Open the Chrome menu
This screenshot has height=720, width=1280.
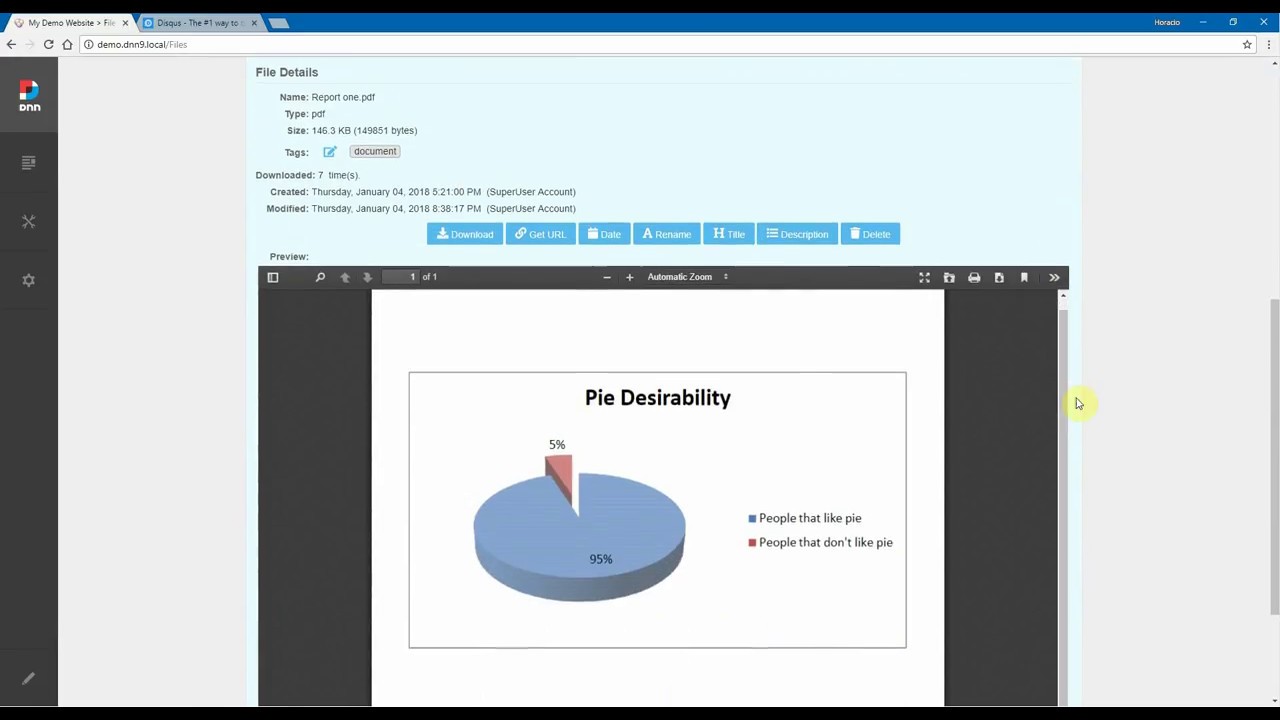[x=1270, y=44]
